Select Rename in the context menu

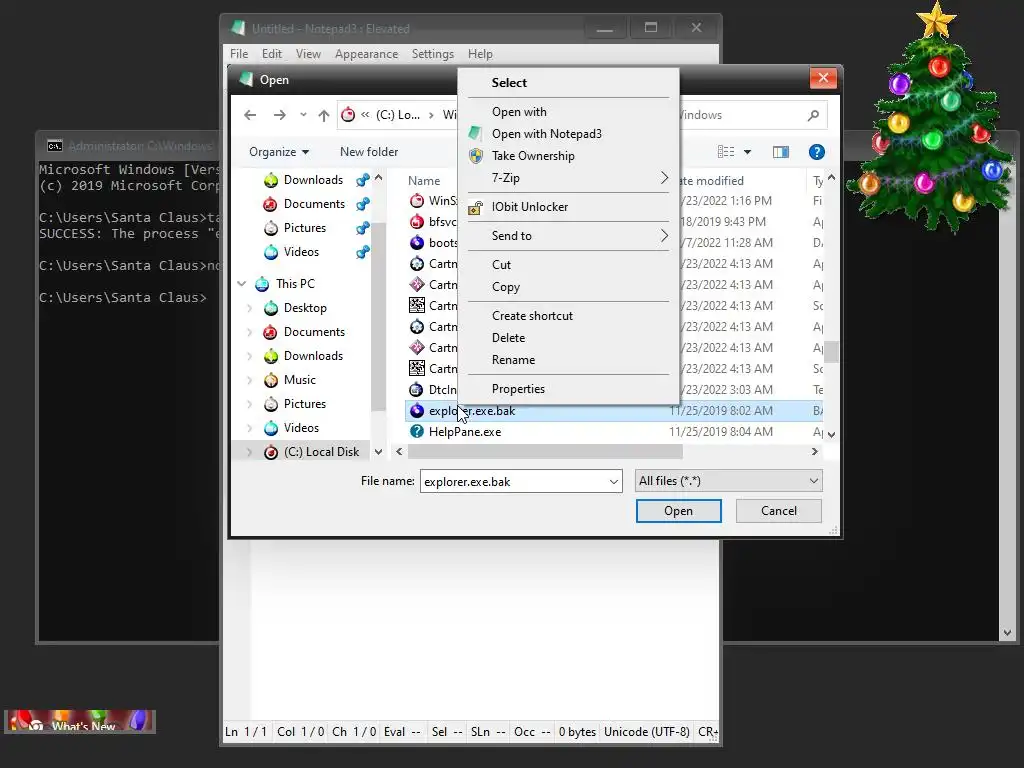pos(568,360)
